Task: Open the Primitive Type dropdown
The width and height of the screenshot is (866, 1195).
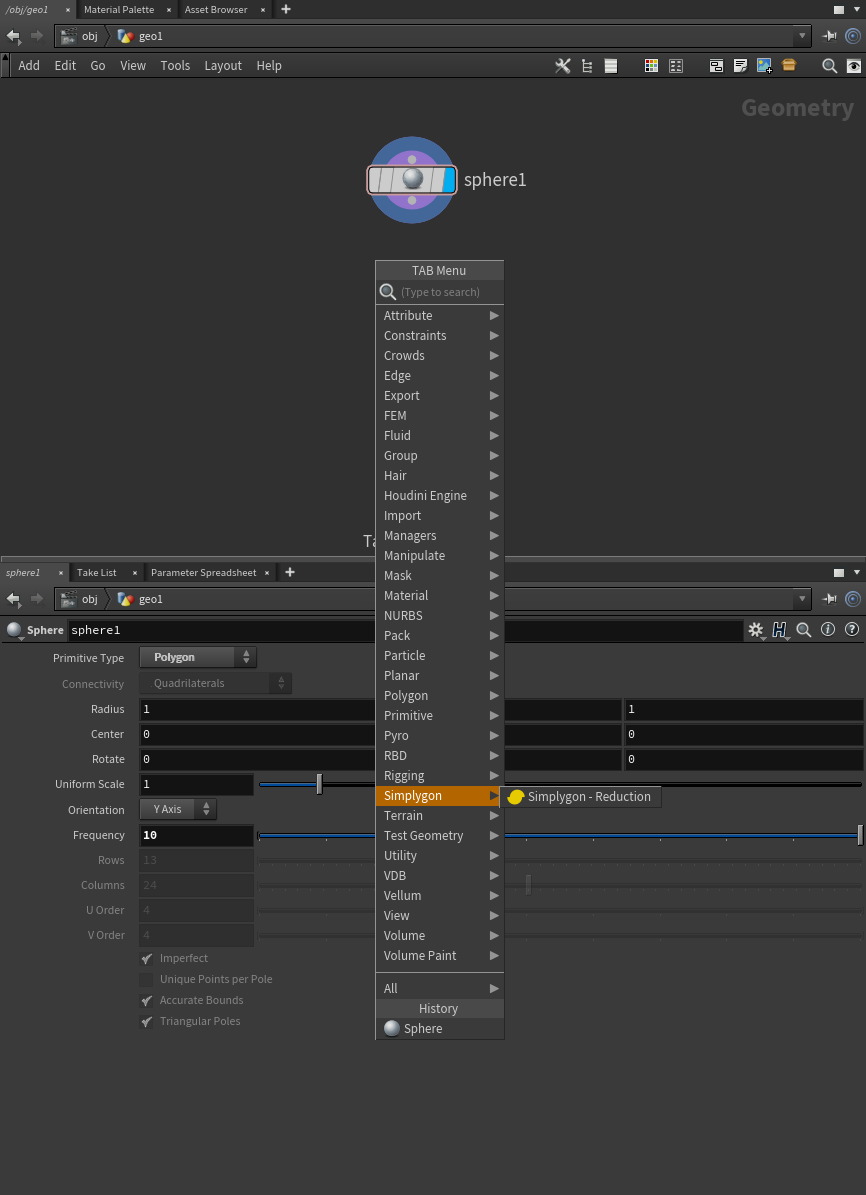Action: click(x=197, y=657)
